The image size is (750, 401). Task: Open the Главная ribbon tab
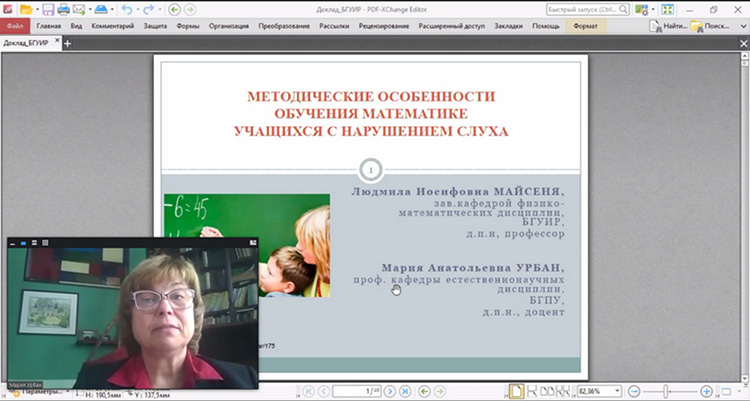click(x=49, y=26)
